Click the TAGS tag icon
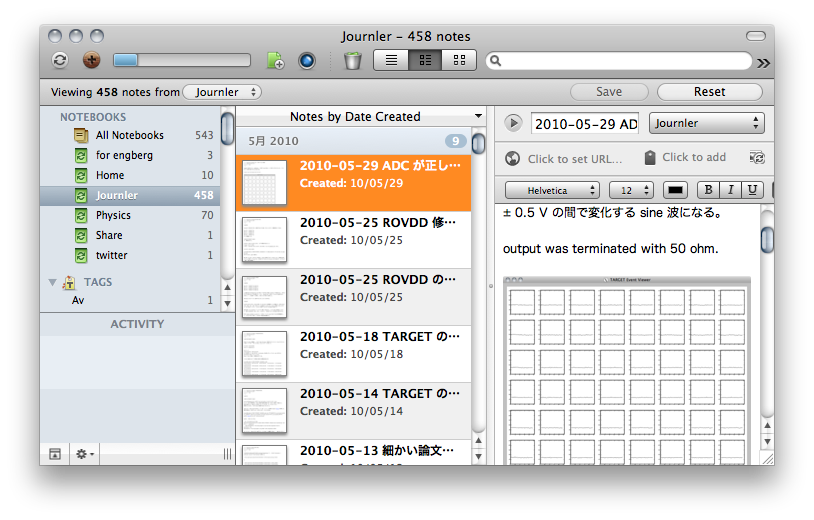Image resolution: width=814 pixels, height=520 pixels. click(x=69, y=282)
